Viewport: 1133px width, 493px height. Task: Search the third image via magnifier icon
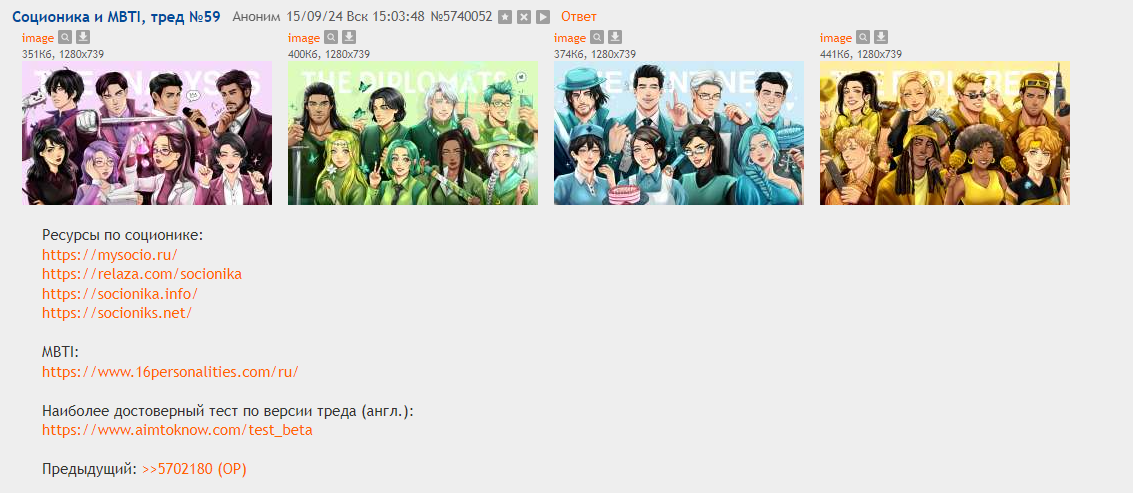[597, 38]
